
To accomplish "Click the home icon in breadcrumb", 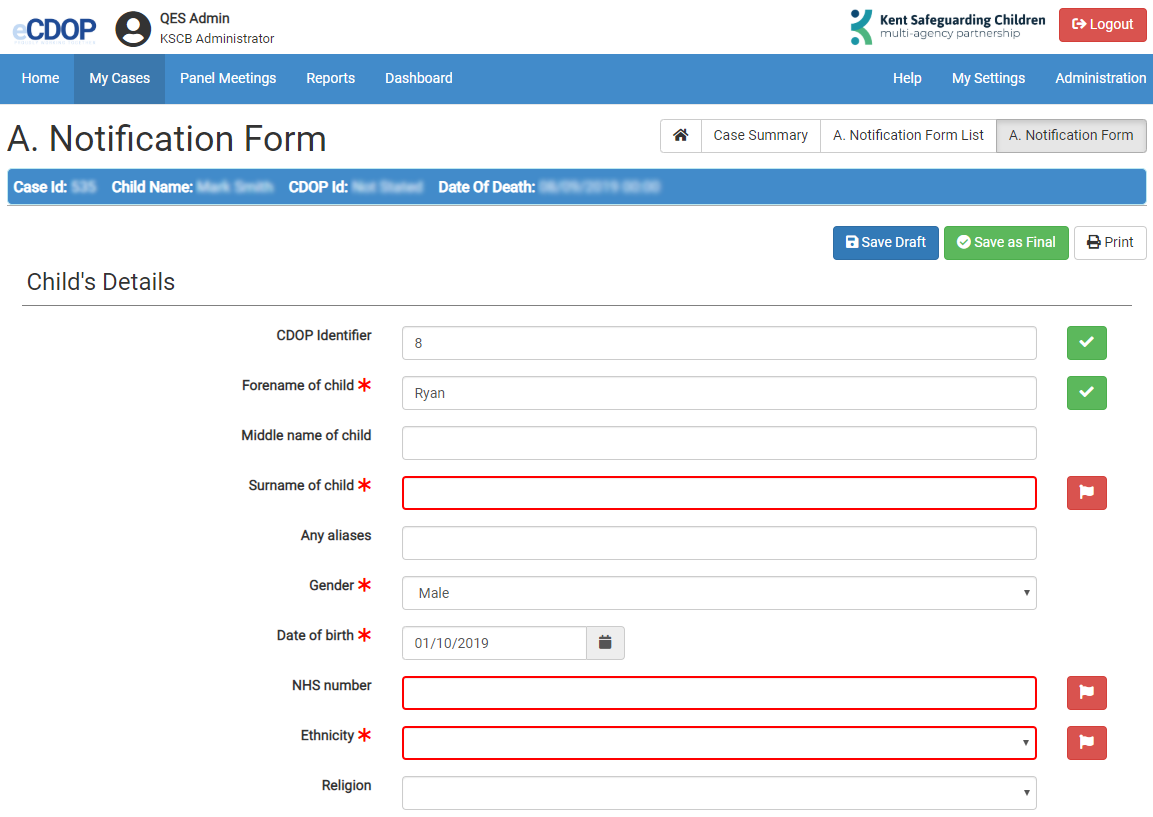I will click(x=680, y=136).
